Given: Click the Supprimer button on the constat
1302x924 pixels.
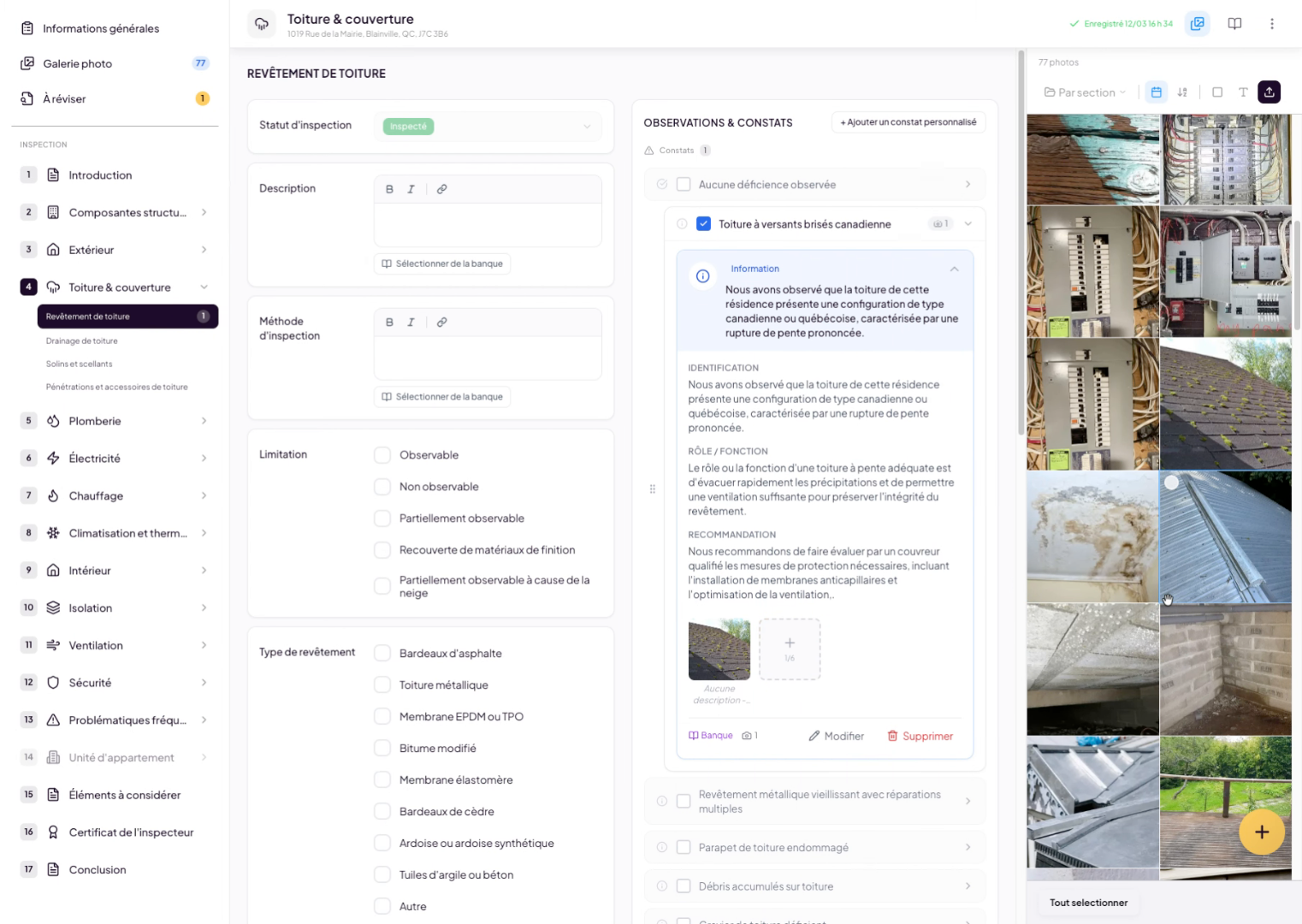Looking at the screenshot, I should (x=920, y=736).
